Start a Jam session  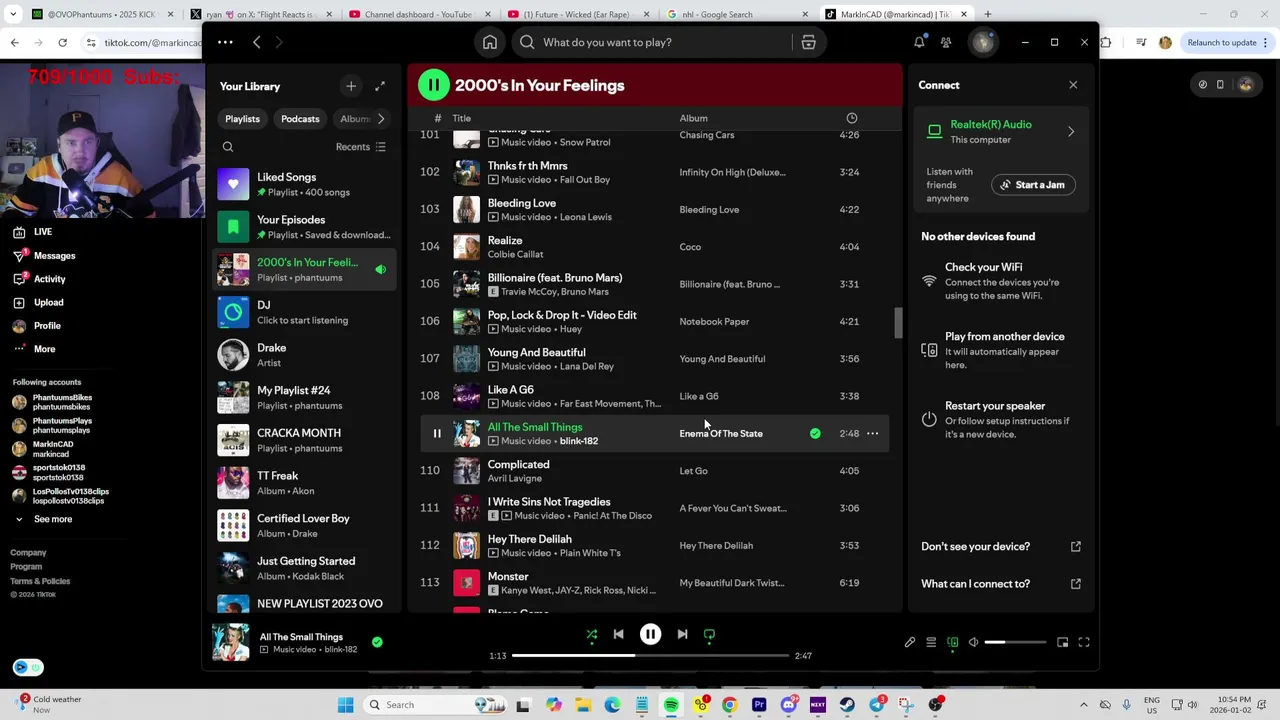click(x=1033, y=185)
